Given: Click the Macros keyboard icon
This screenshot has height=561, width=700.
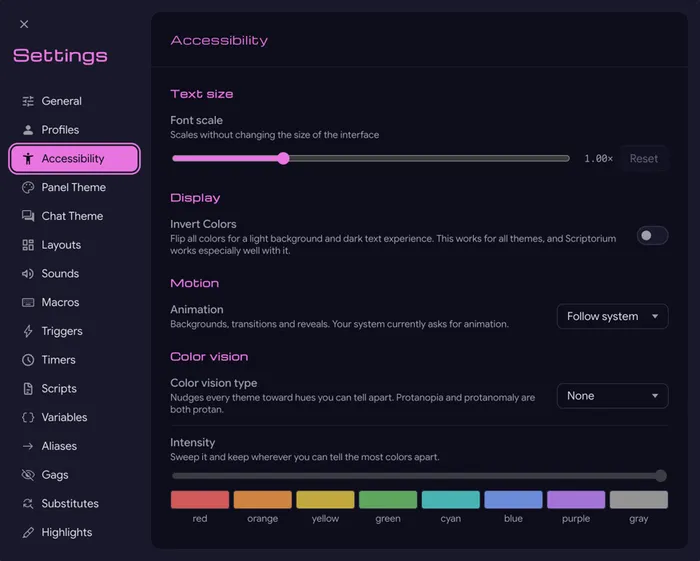Looking at the screenshot, I should pos(28,303).
